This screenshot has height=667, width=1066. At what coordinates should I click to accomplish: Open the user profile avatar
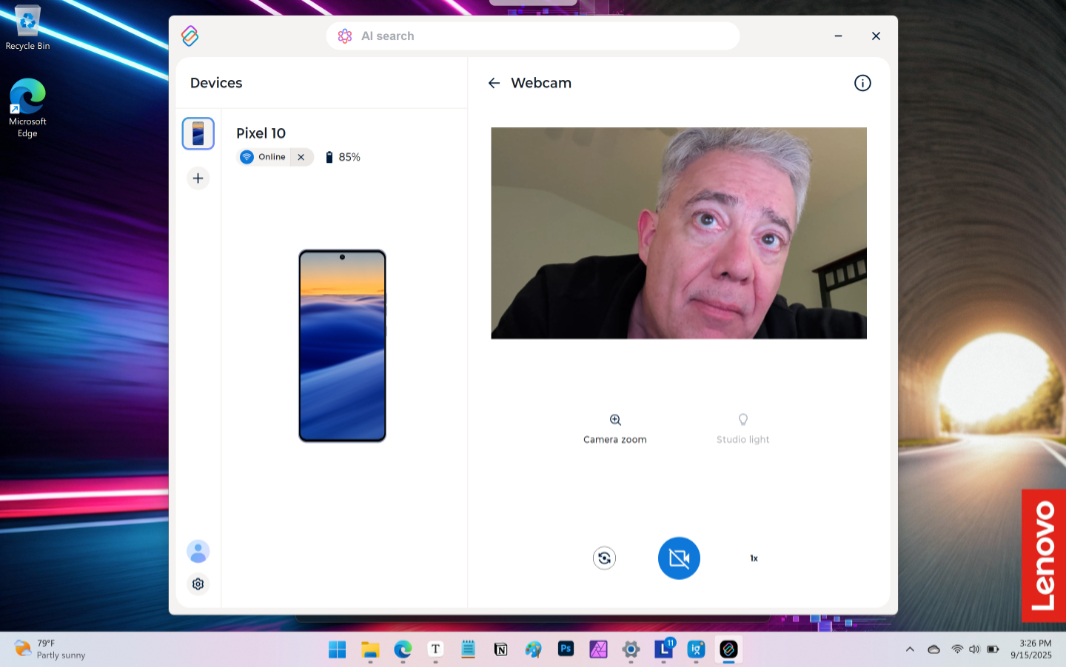coord(198,551)
